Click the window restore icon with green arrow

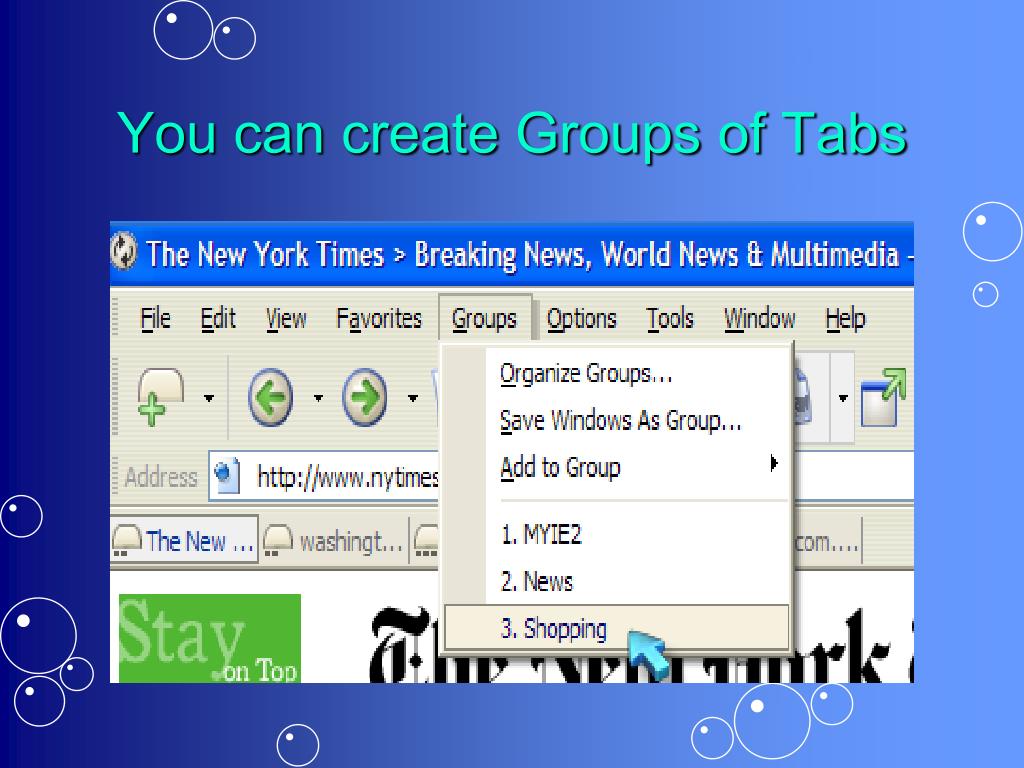[883, 397]
